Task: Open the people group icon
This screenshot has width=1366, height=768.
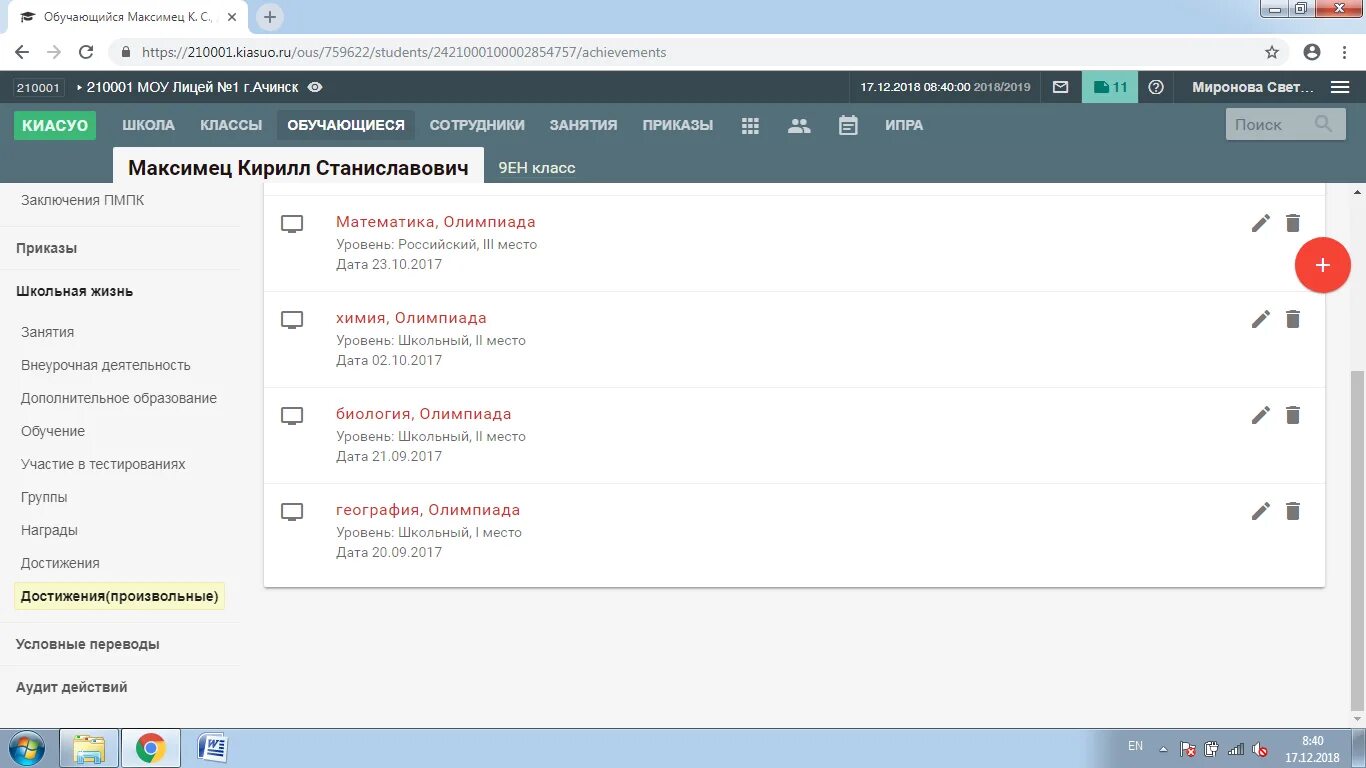Action: pyautogui.click(x=799, y=126)
